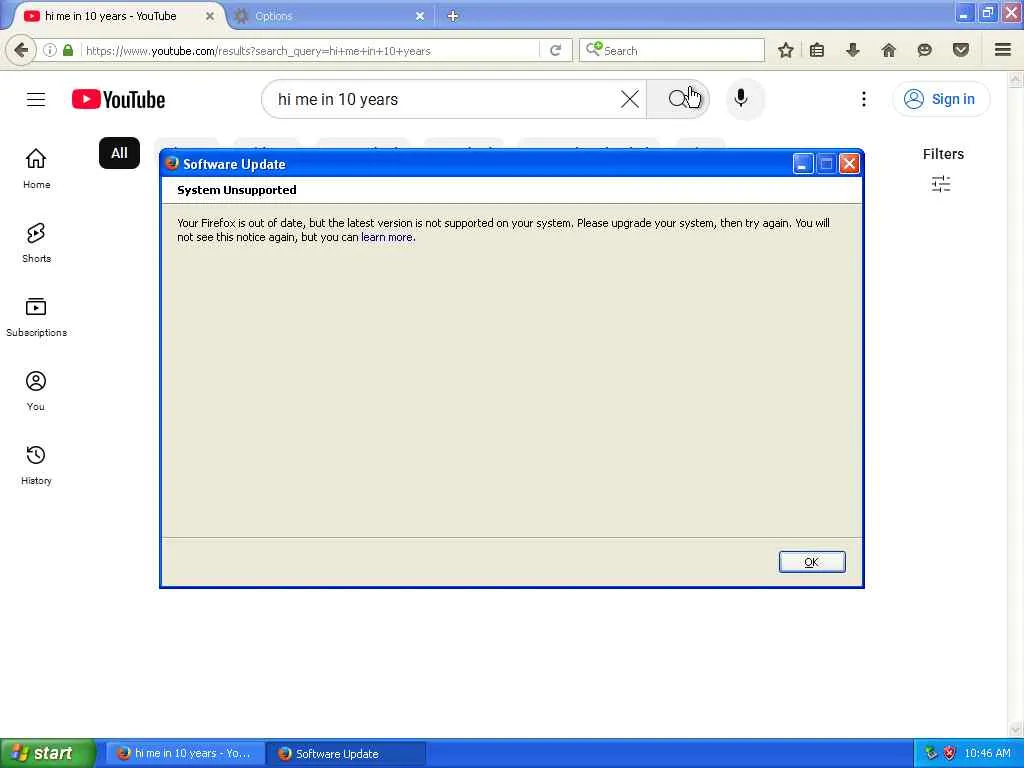Click the Firefox toolbar Search box
Image resolution: width=1024 pixels, height=768 pixels.
(x=671, y=50)
